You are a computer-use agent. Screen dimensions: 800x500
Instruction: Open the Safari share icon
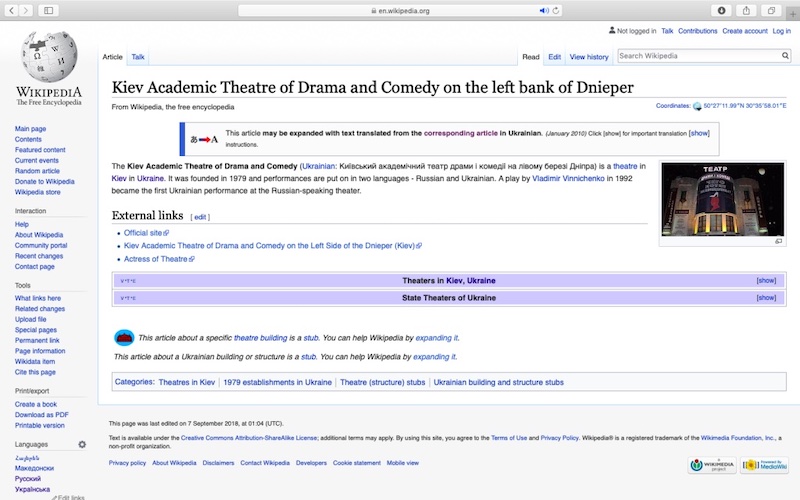[x=746, y=10]
